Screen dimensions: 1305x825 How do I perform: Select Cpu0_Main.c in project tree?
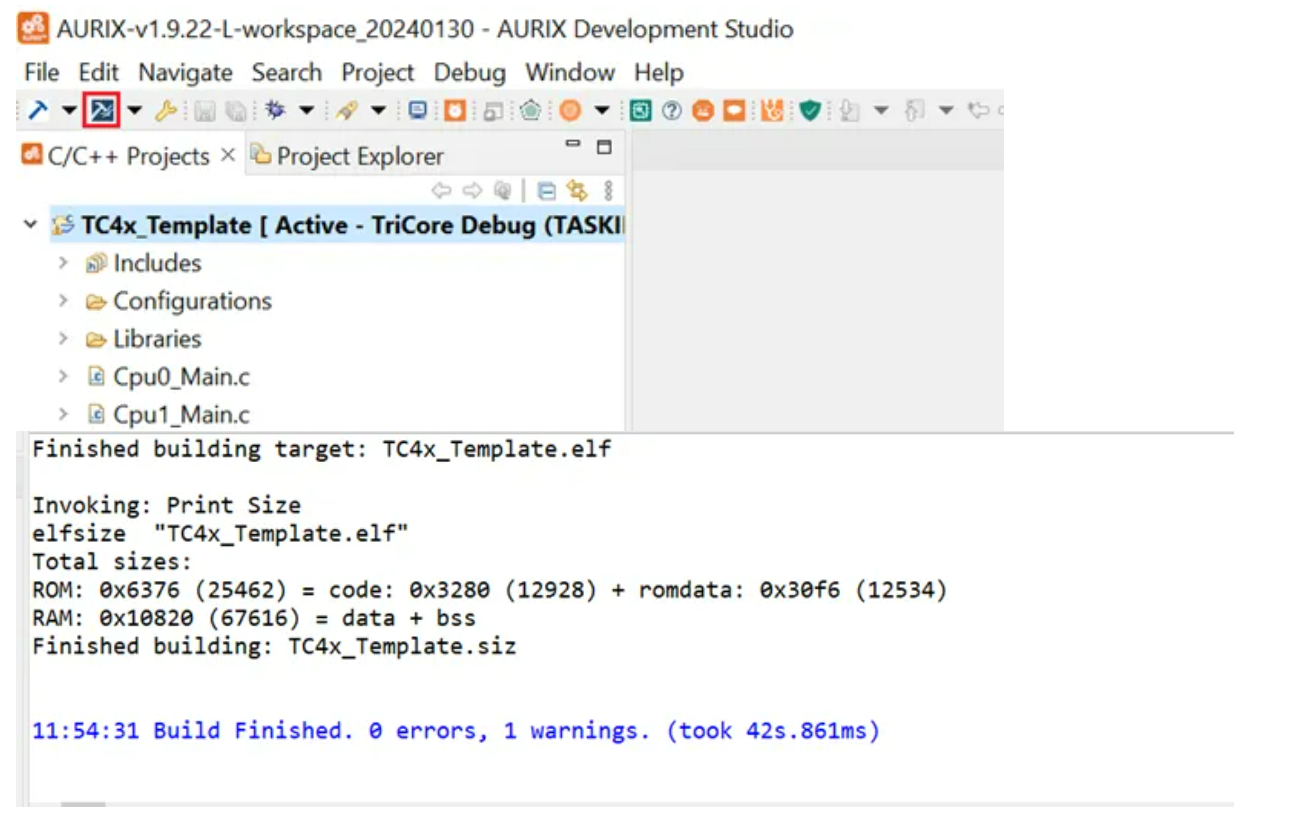(181, 377)
